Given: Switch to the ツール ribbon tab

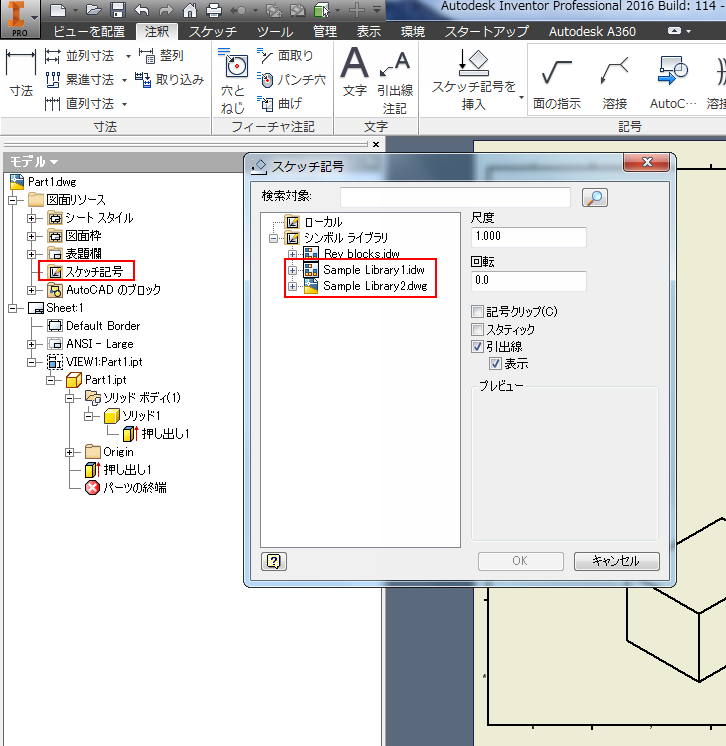Looking at the screenshot, I should (x=275, y=31).
